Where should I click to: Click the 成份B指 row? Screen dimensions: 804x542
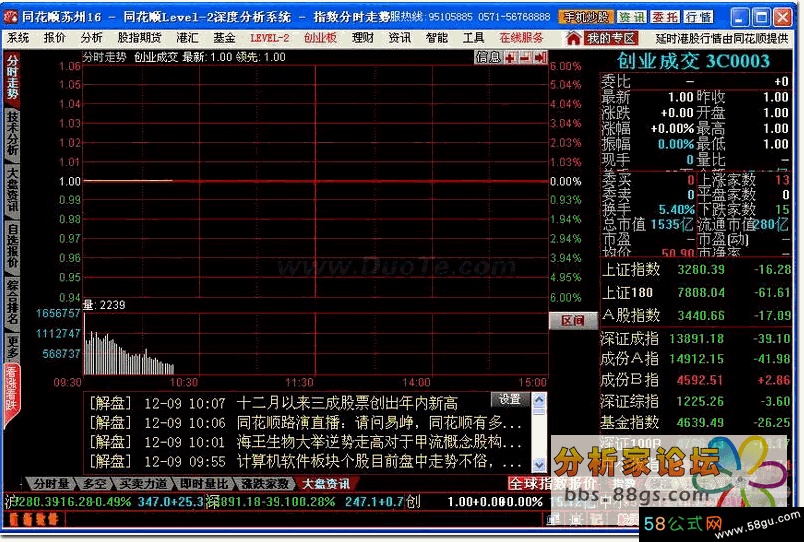[696, 380]
